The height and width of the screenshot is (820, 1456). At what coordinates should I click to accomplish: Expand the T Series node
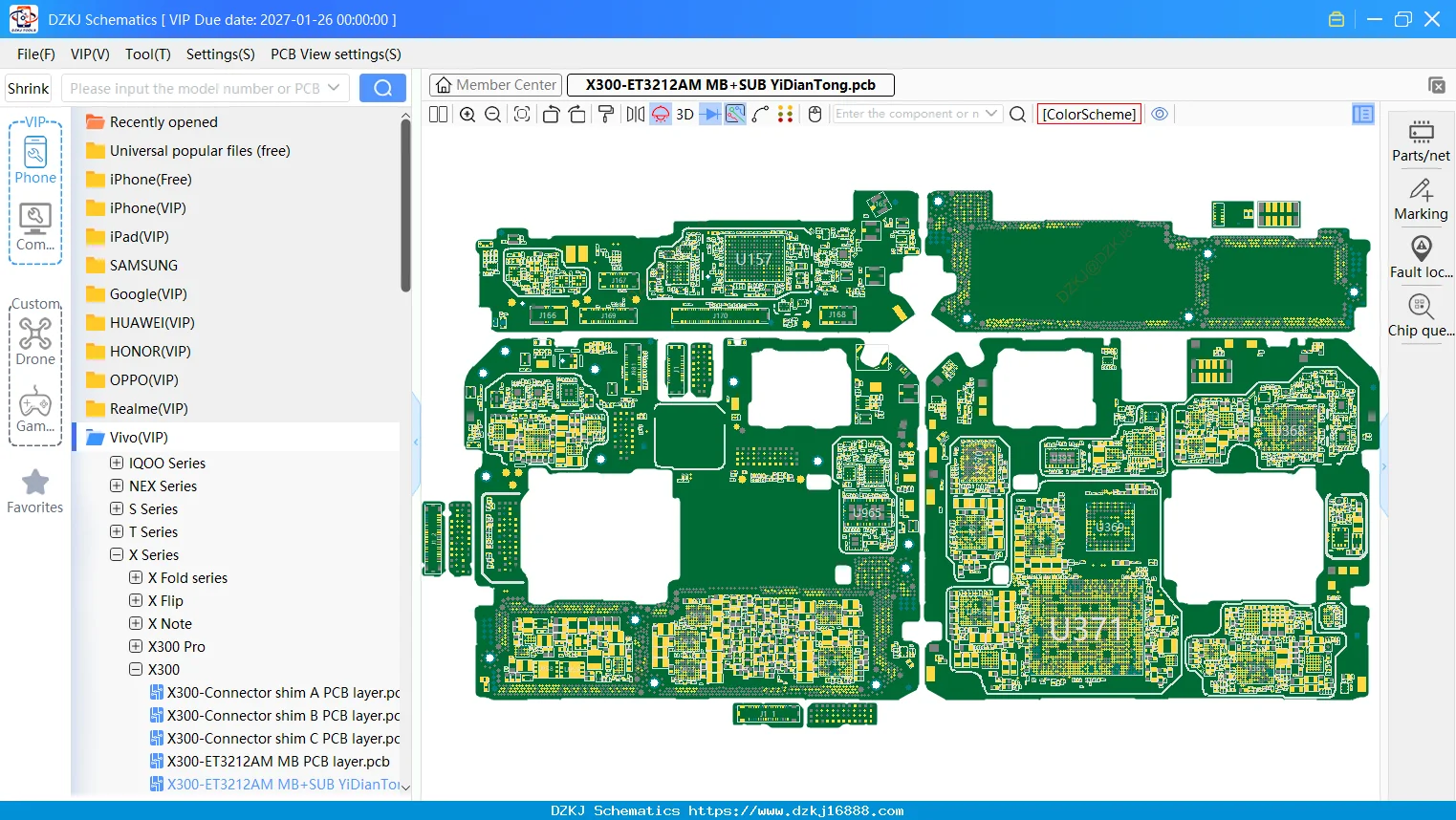[117, 531]
